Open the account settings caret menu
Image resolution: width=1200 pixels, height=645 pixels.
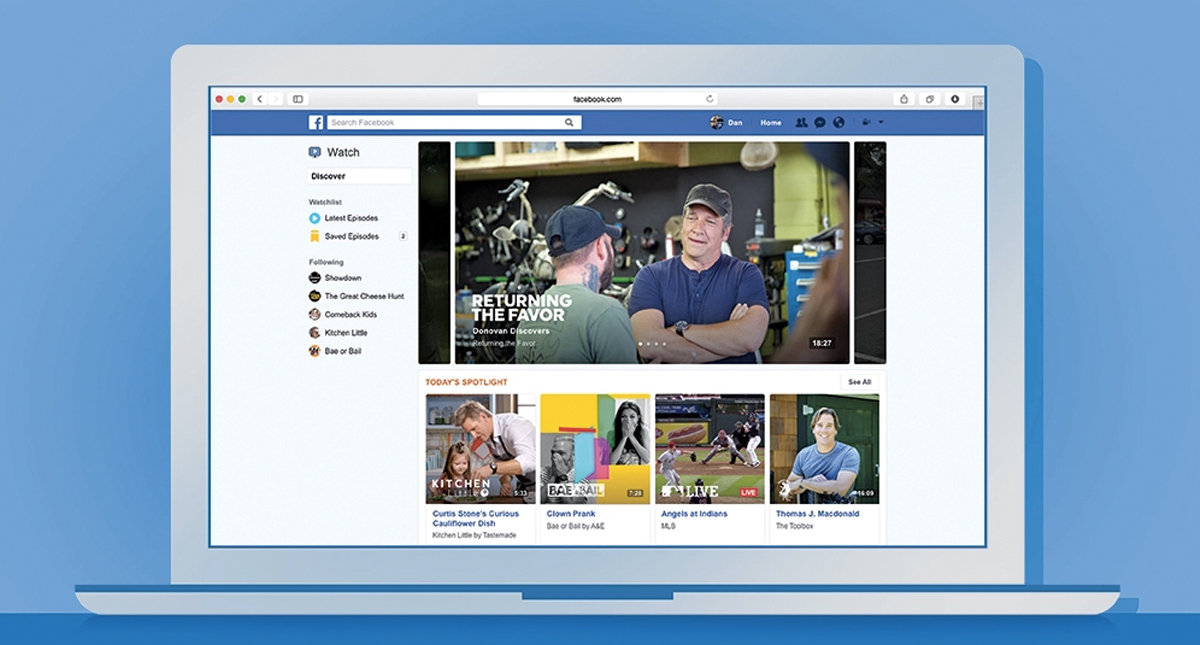[880, 122]
